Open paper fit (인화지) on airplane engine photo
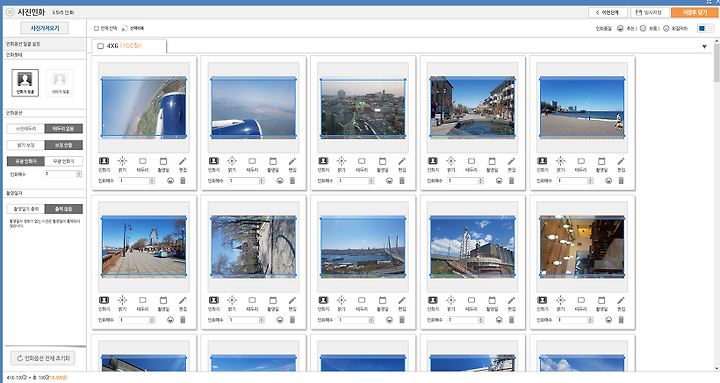 point(104,164)
